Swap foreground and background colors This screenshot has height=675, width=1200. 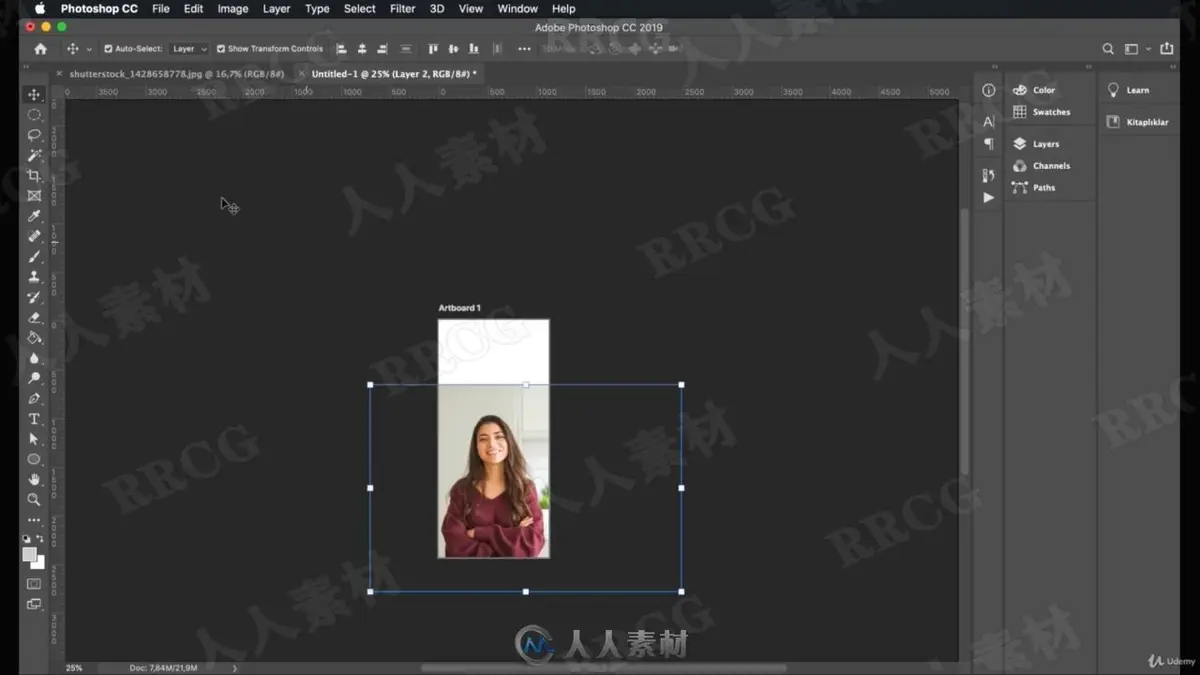(41, 540)
